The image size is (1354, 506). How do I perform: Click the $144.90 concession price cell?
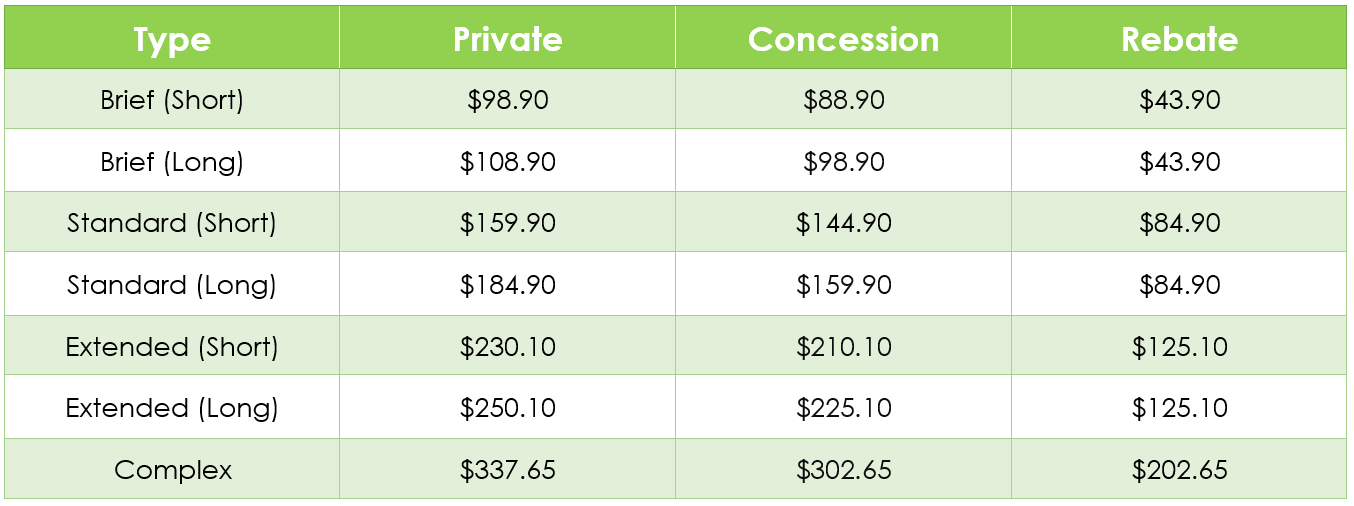click(x=844, y=223)
